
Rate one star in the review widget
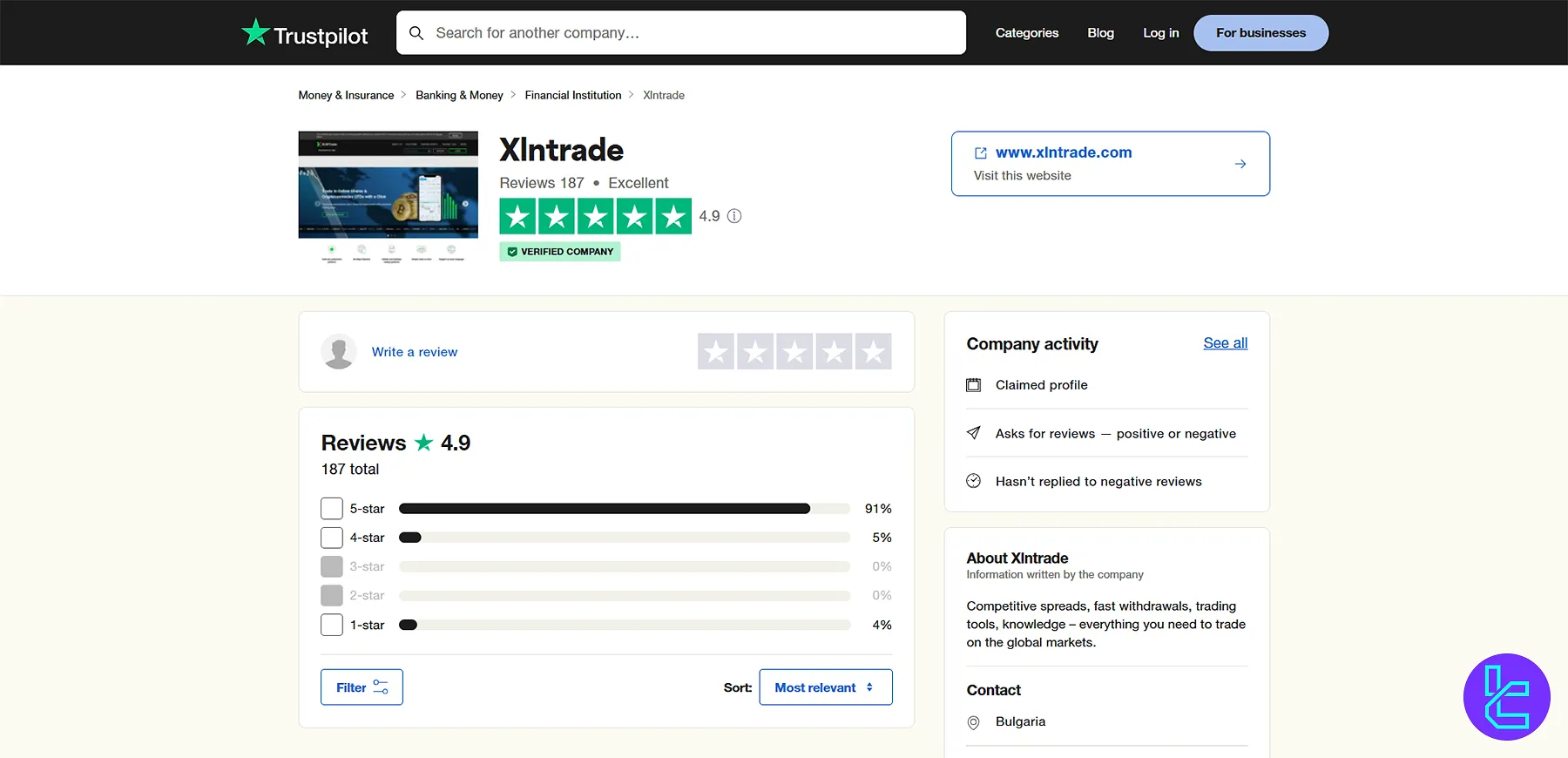716,351
